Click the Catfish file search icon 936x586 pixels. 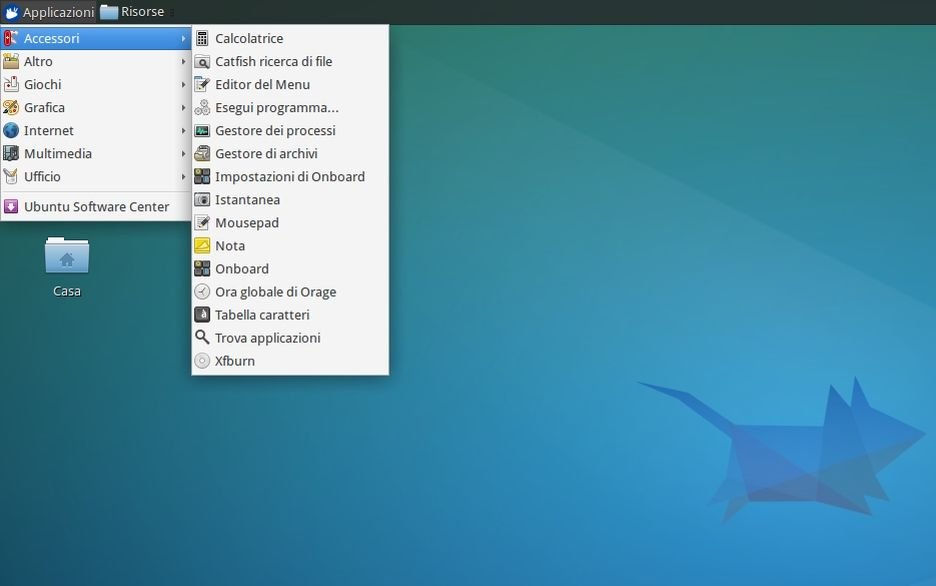202,61
